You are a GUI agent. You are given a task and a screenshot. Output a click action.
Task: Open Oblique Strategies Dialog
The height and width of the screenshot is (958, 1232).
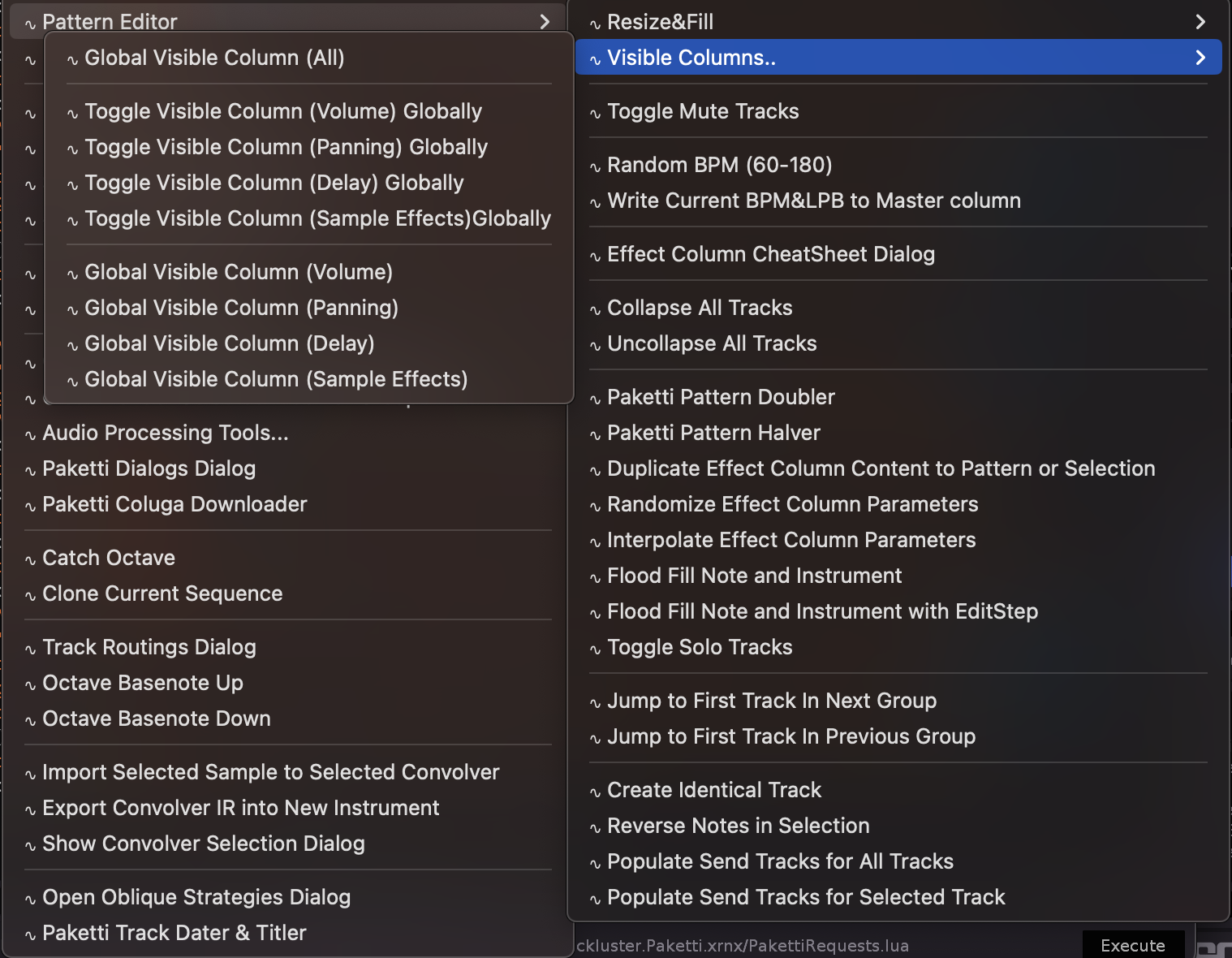(196, 897)
